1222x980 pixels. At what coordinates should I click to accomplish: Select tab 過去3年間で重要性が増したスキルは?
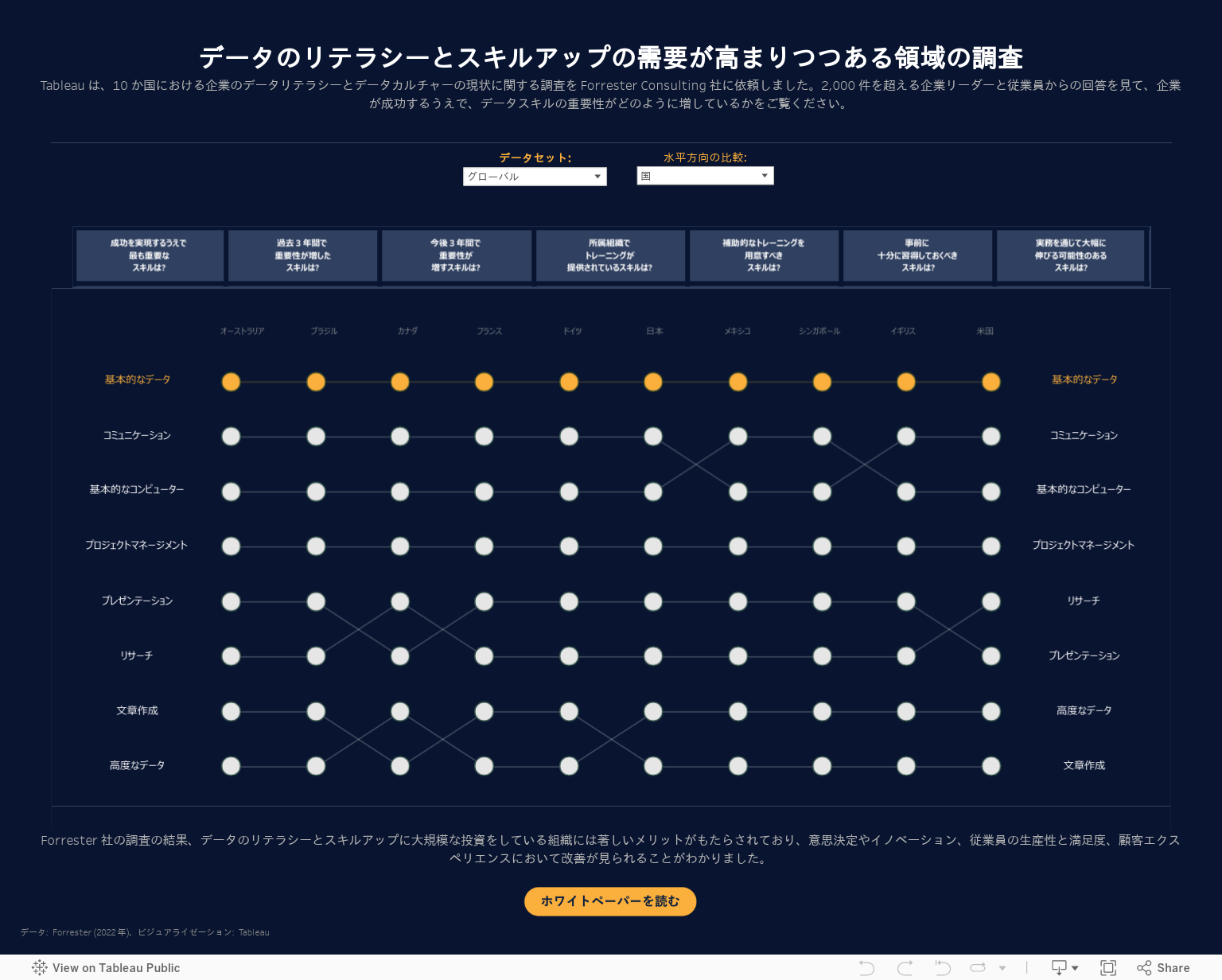tap(302, 255)
